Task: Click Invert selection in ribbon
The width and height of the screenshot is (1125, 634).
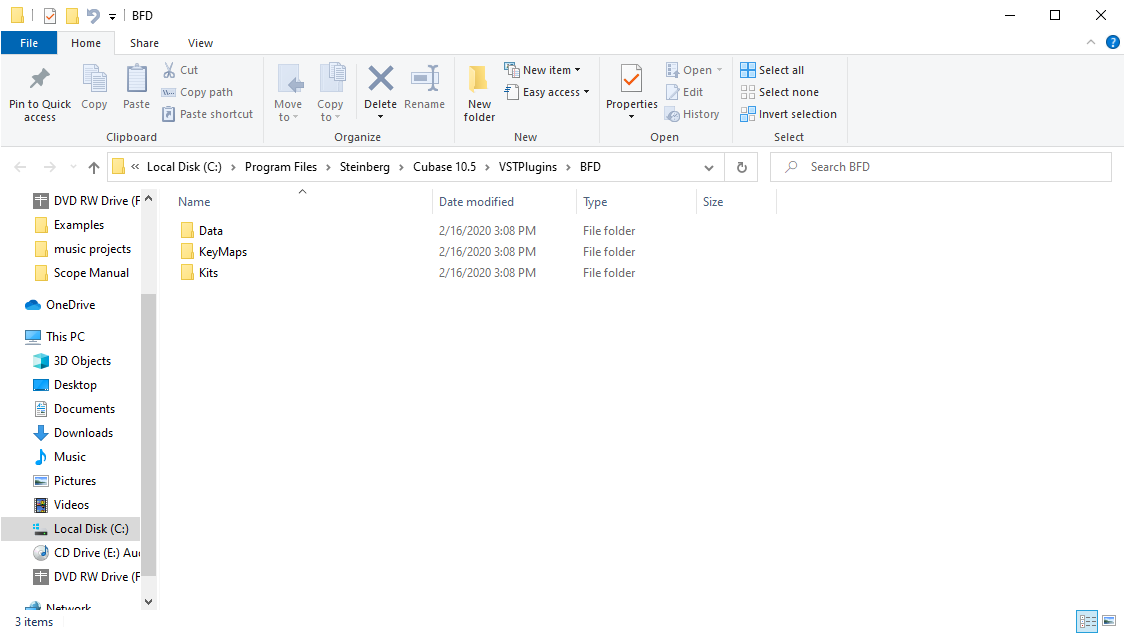Action: (x=789, y=114)
